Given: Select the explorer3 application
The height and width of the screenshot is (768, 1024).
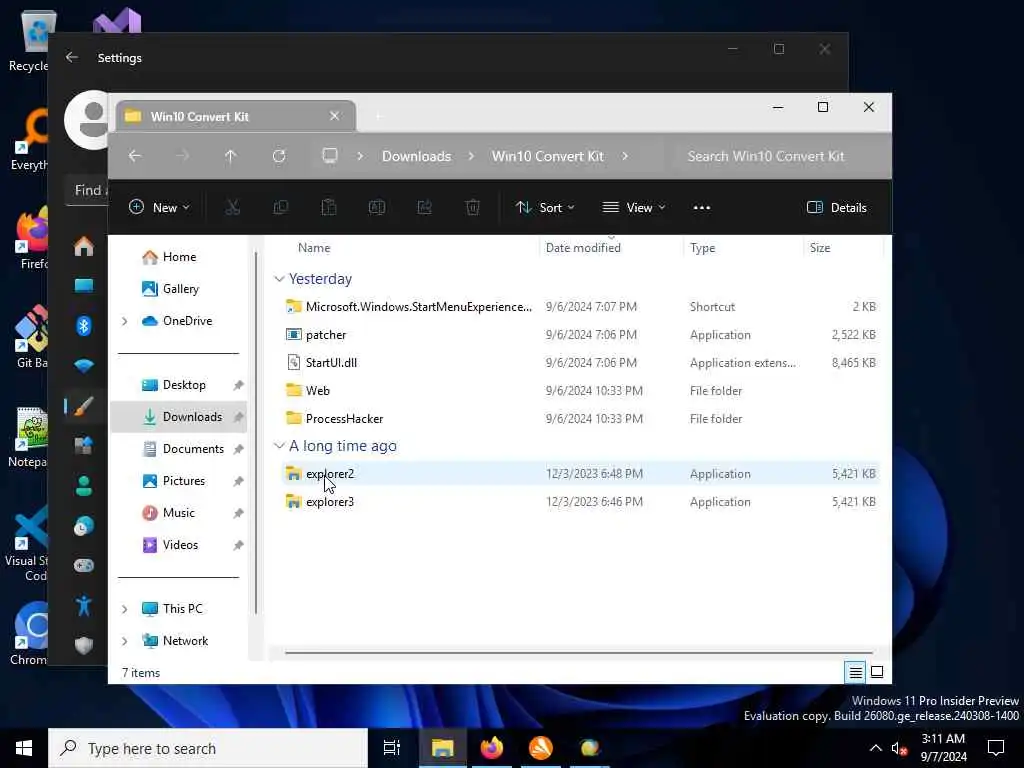Looking at the screenshot, I should [x=581, y=502].
